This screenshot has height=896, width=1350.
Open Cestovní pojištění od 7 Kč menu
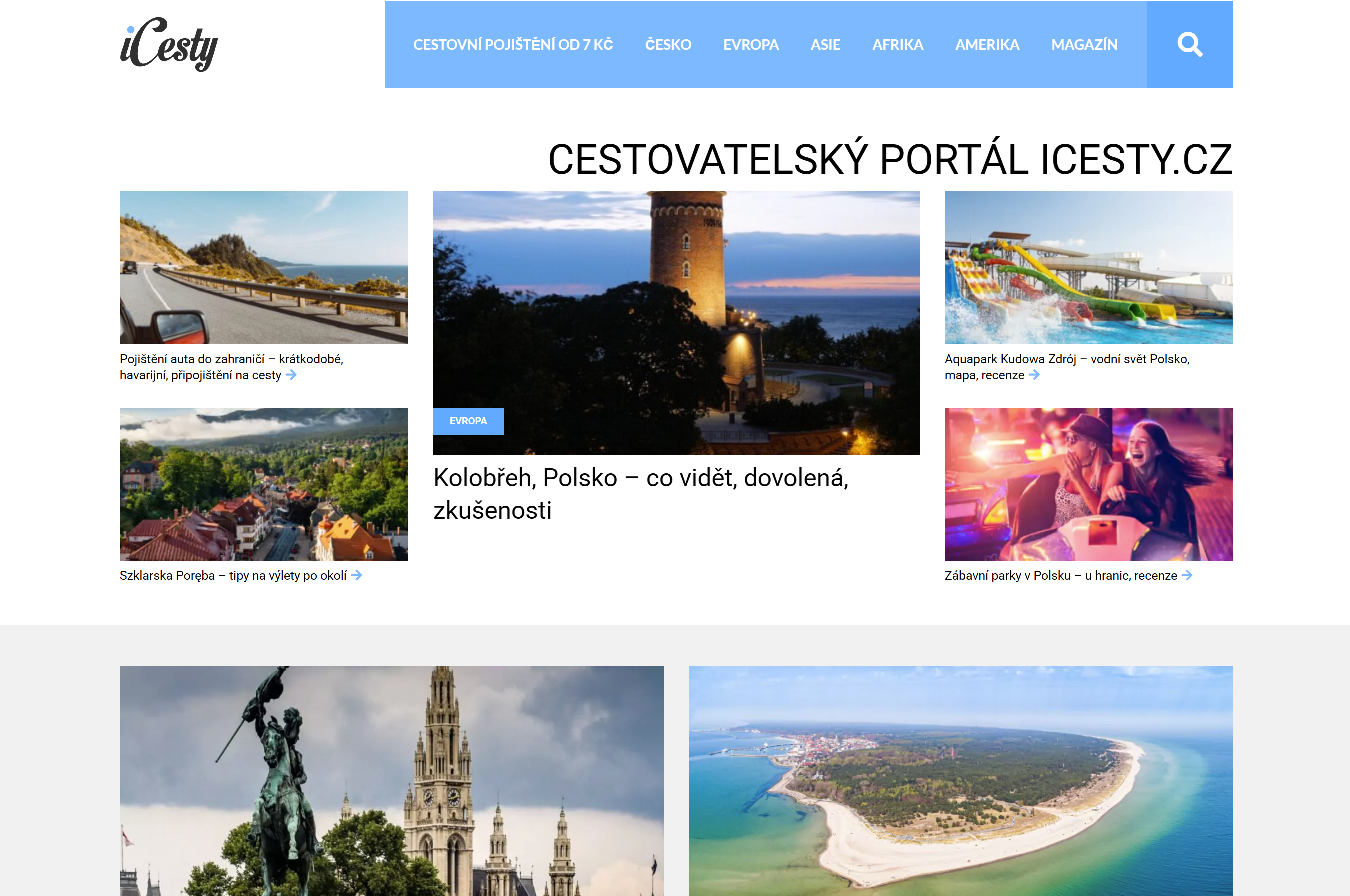(513, 44)
